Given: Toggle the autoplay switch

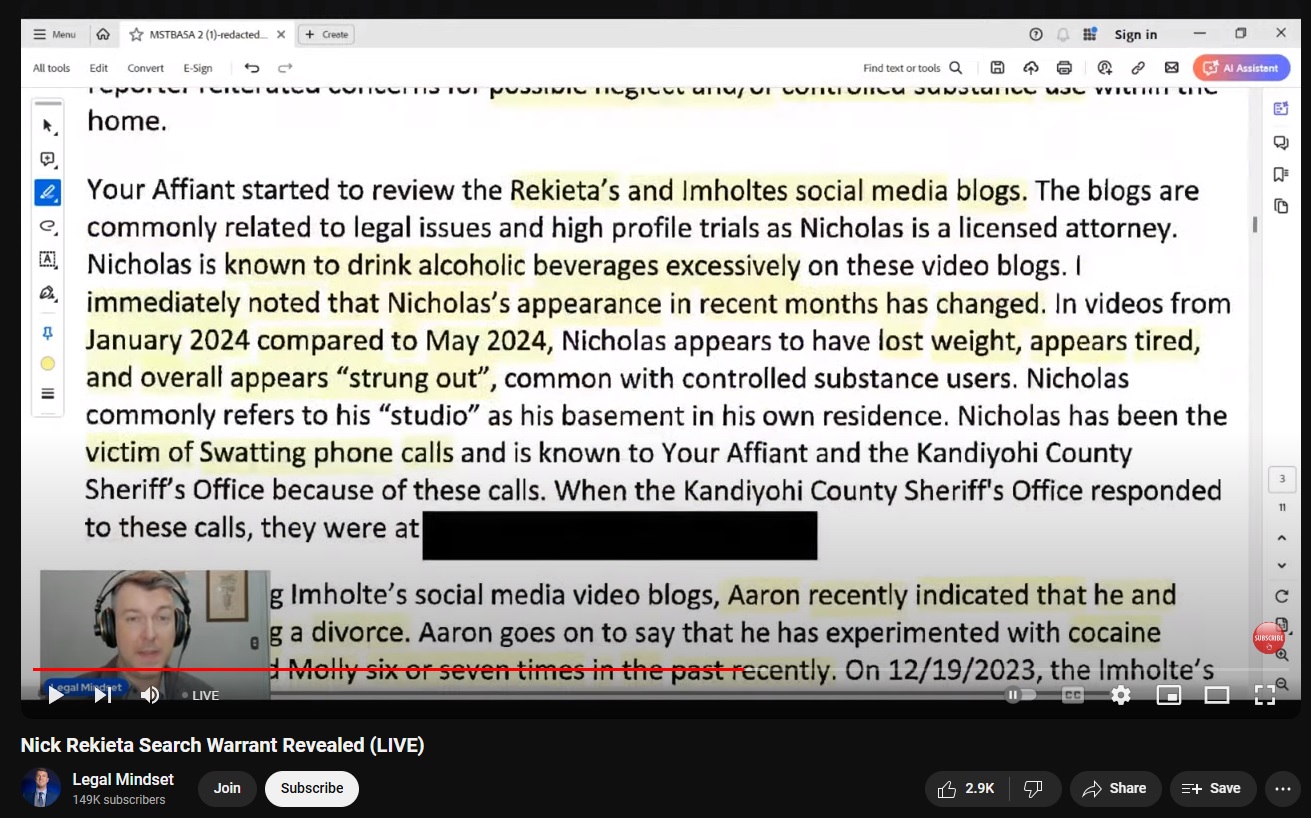Looking at the screenshot, I should click(1020, 695).
